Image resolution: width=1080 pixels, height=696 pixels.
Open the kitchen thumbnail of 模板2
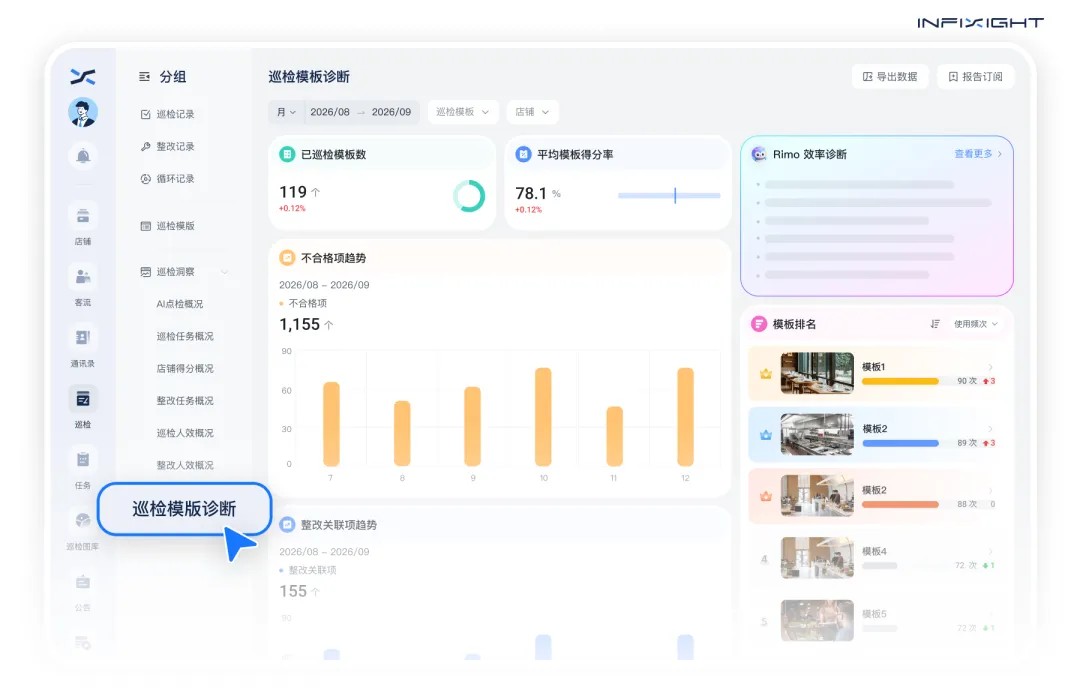(x=817, y=435)
